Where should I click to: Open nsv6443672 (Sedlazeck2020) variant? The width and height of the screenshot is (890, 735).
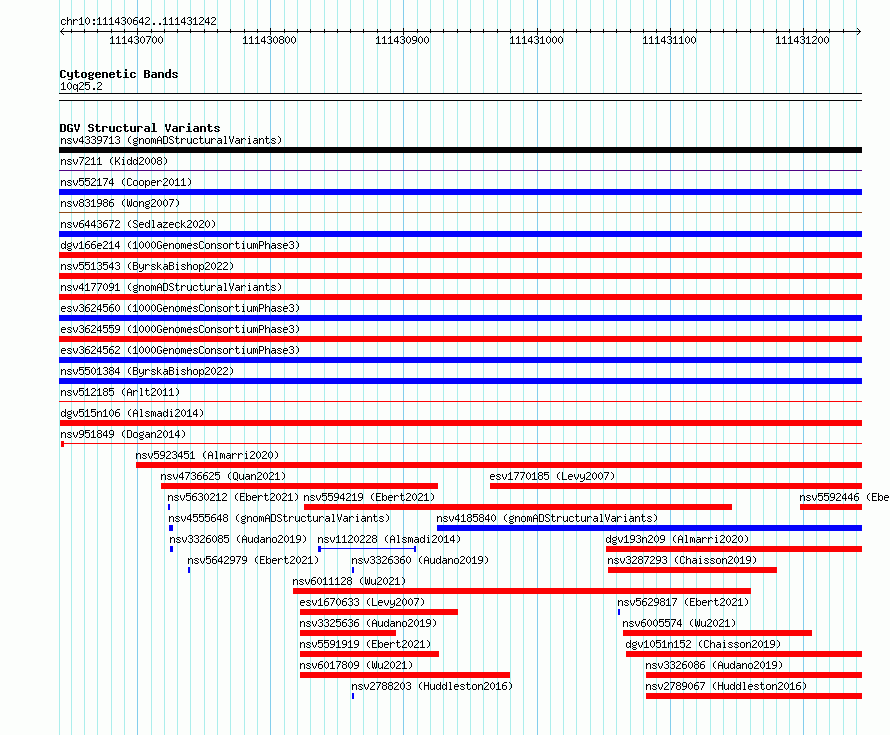tap(138, 224)
